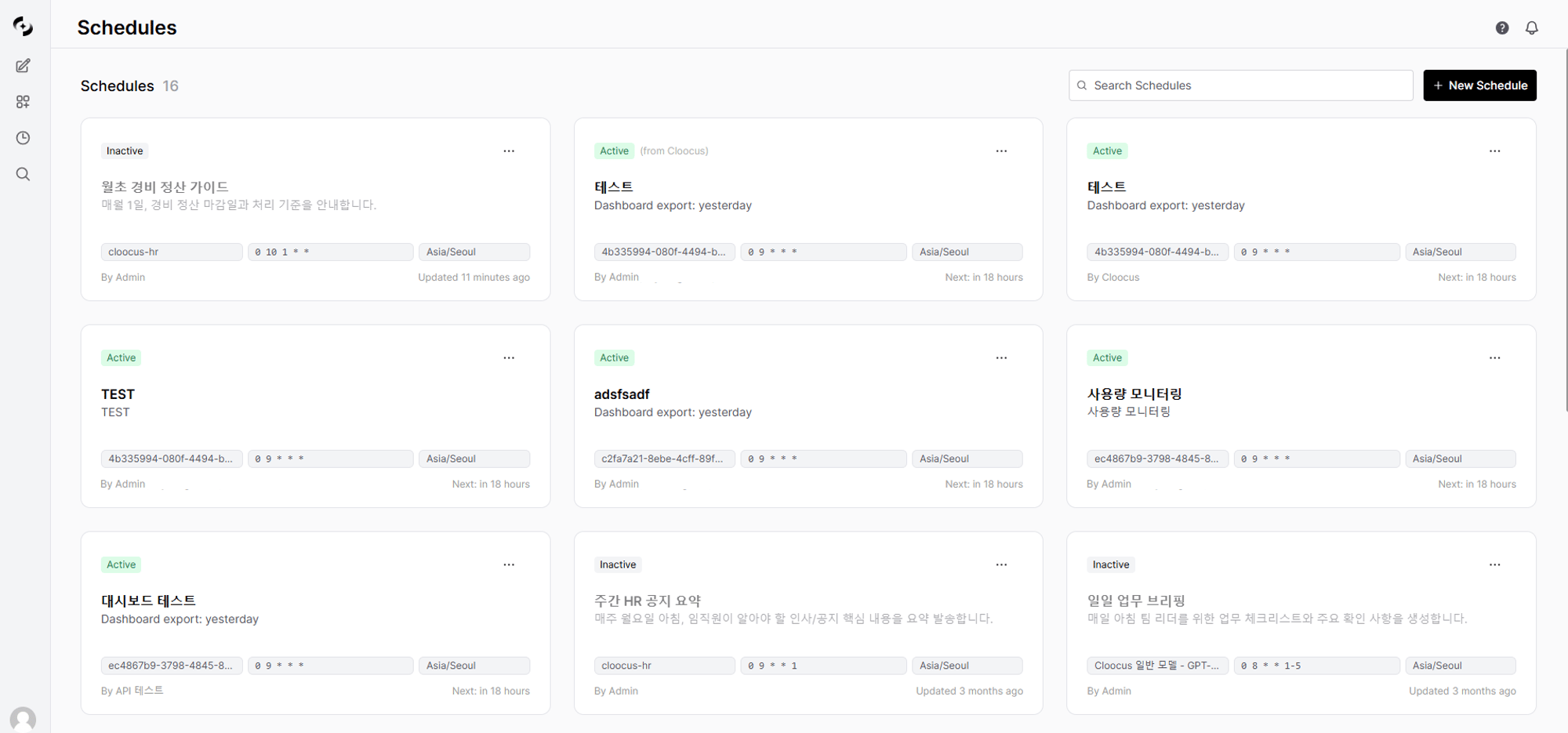Viewport: 1568px width, 733px height.
Task: Click cloocus-hr tag on 주간 HR 공지 요약 card
Action: [x=664, y=666]
